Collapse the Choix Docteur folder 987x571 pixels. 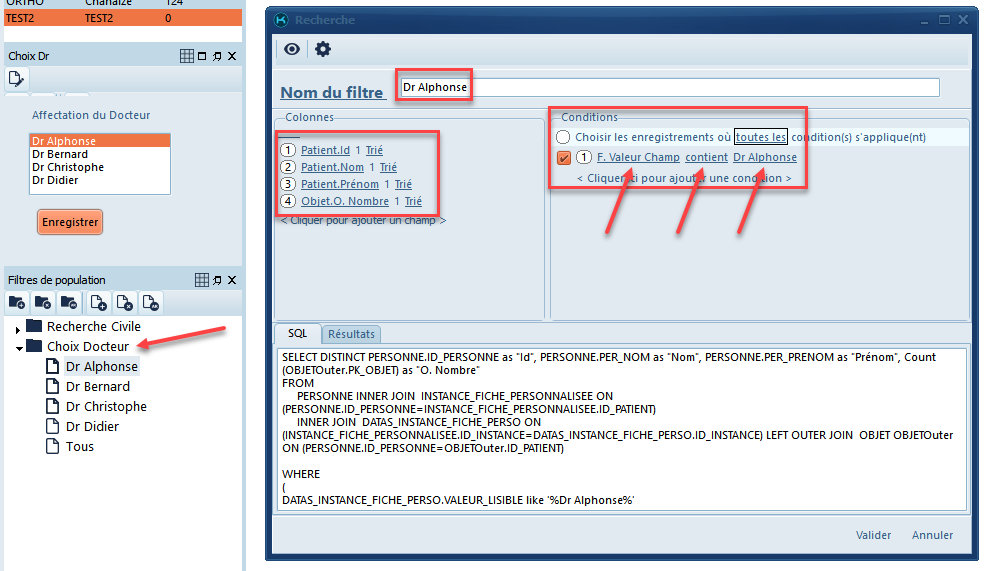click(18, 347)
